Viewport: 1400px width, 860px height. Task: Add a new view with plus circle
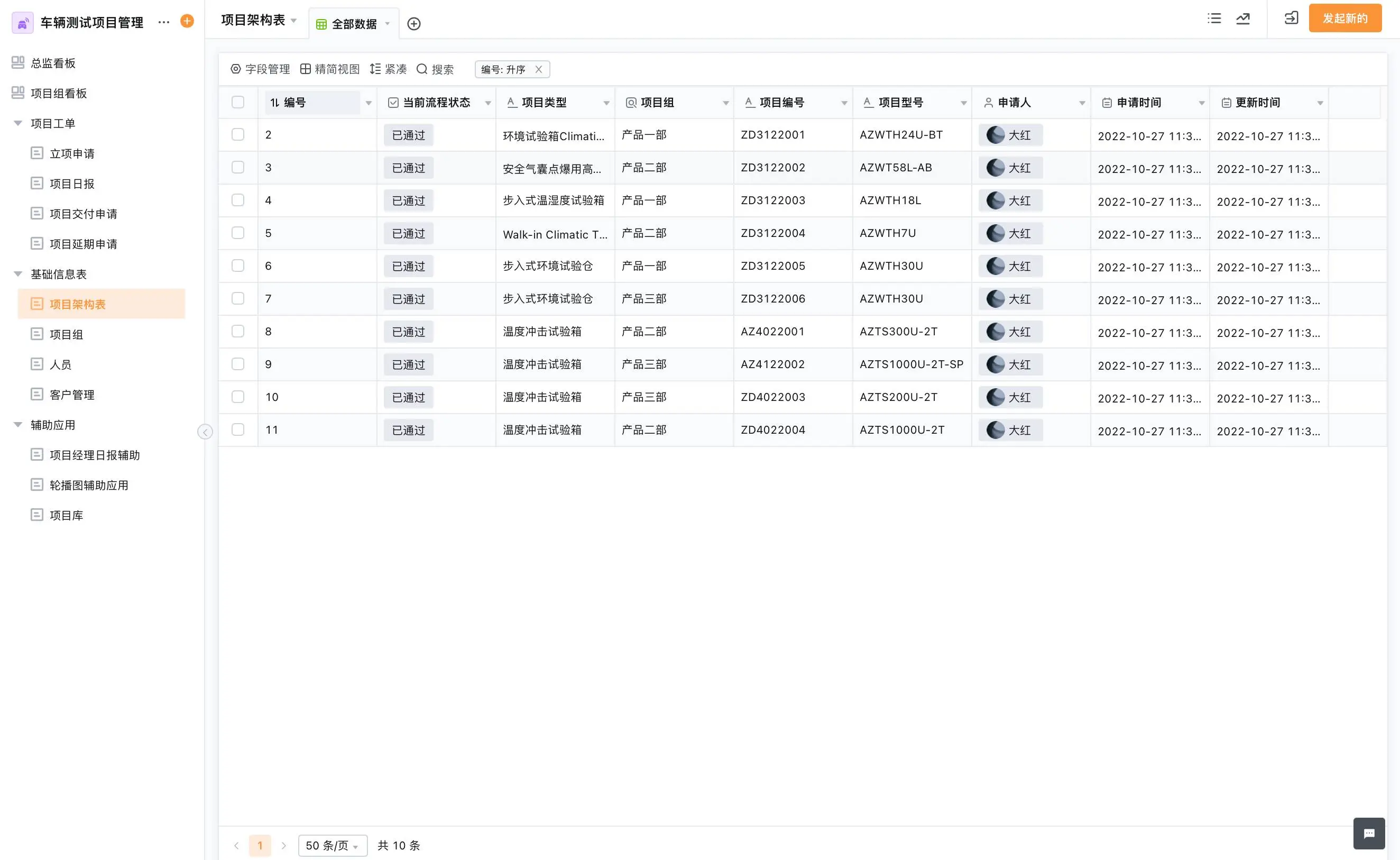414,24
